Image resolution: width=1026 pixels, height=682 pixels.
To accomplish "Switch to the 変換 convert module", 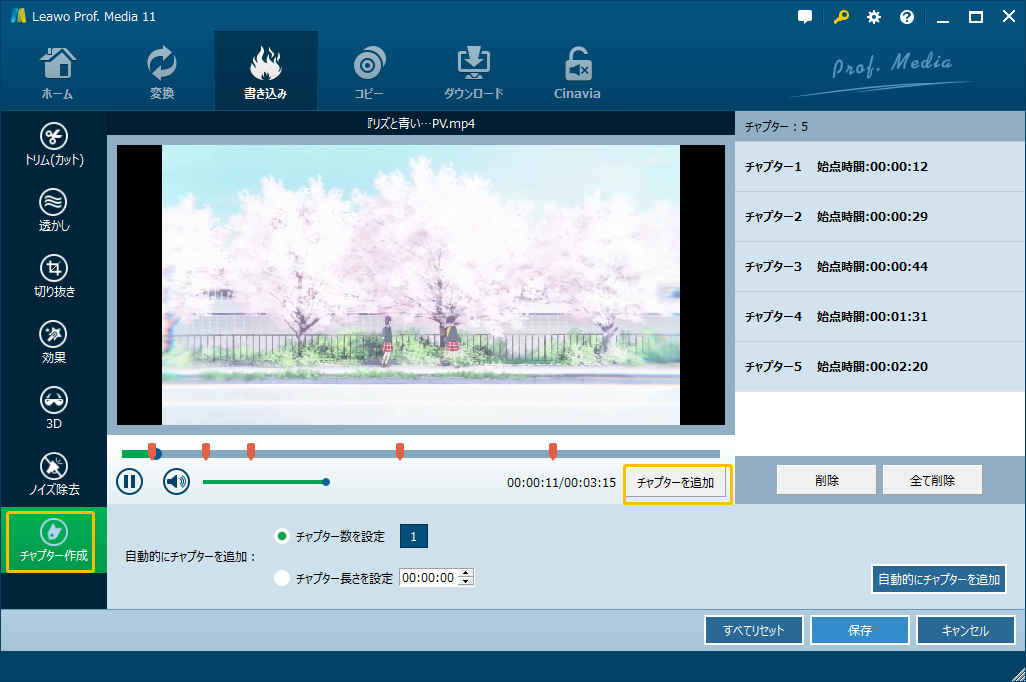I will tap(162, 73).
